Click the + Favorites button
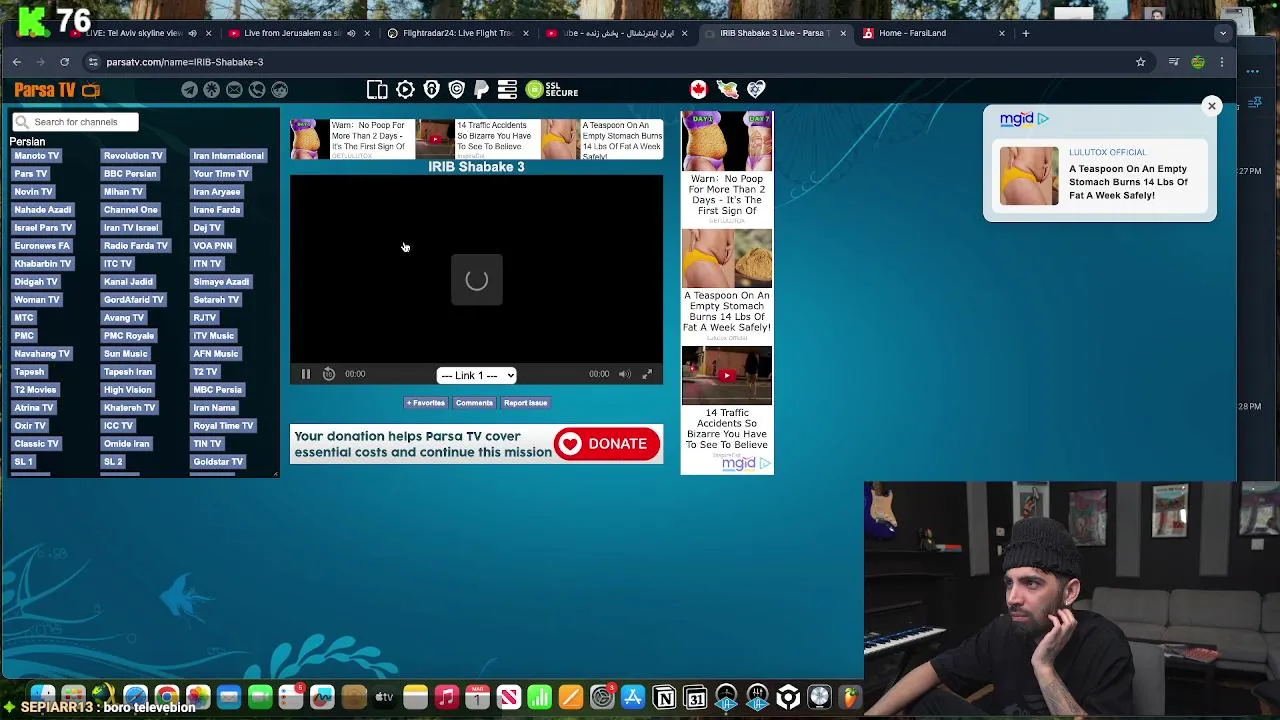1280x720 pixels. click(x=425, y=403)
